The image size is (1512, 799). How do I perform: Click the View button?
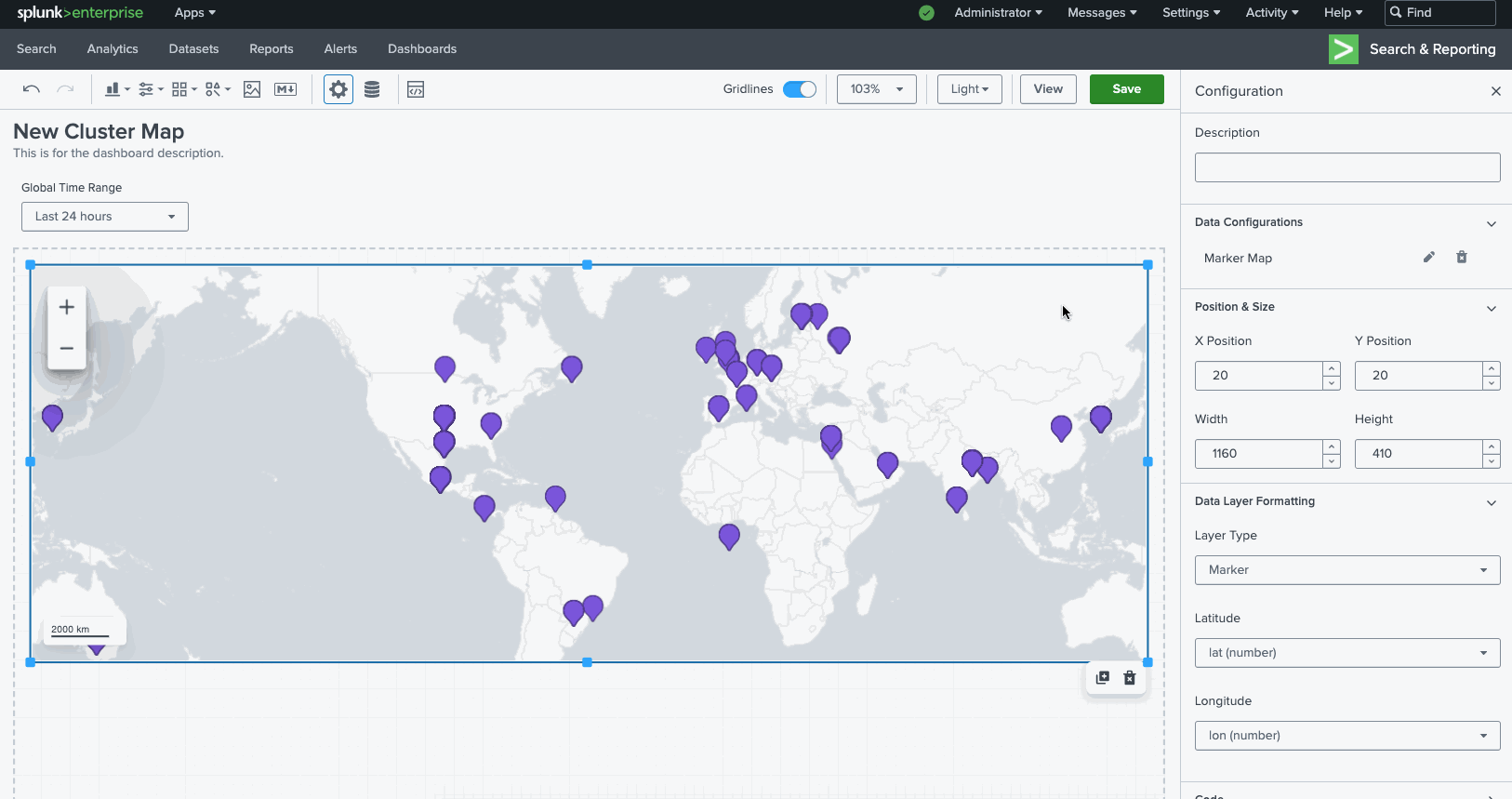[1048, 89]
